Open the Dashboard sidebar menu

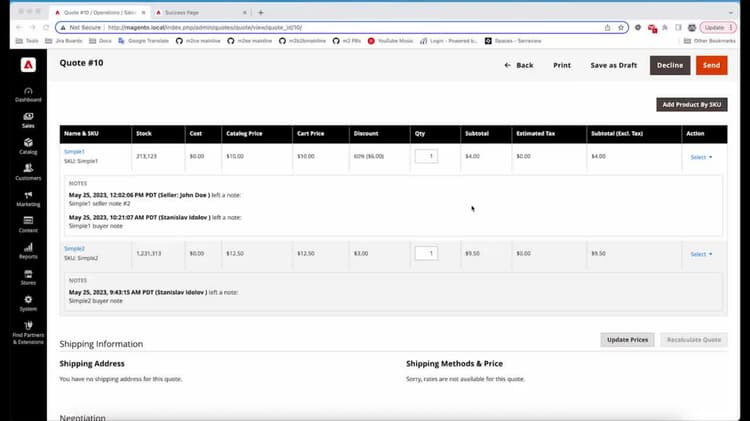pyautogui.click(x=28, y=95)
